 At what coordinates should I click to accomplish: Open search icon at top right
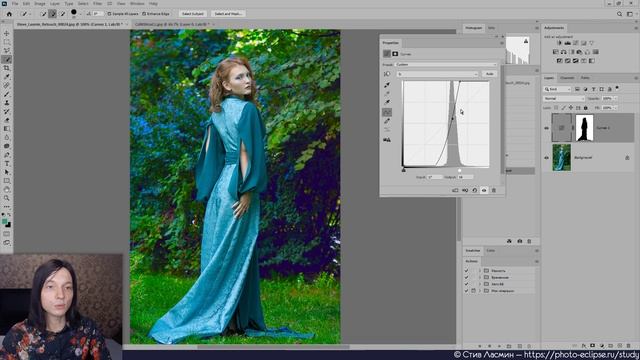[x=620, y=14]
